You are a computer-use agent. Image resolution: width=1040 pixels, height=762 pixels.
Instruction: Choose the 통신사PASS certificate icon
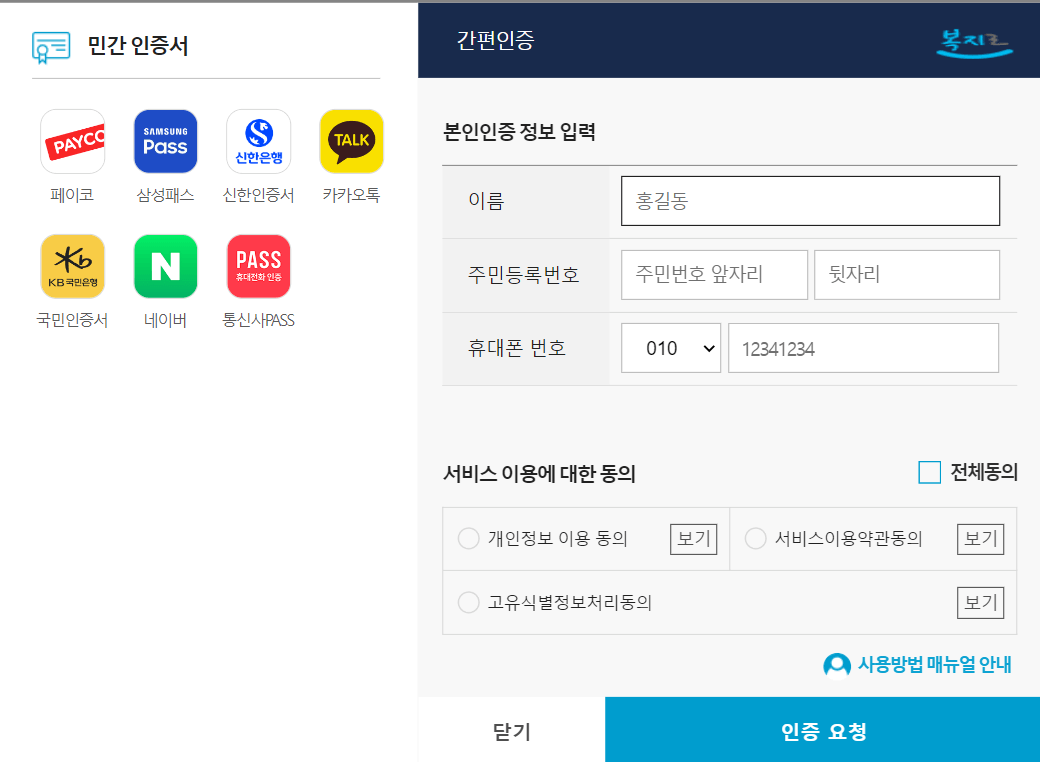(258, 266)
